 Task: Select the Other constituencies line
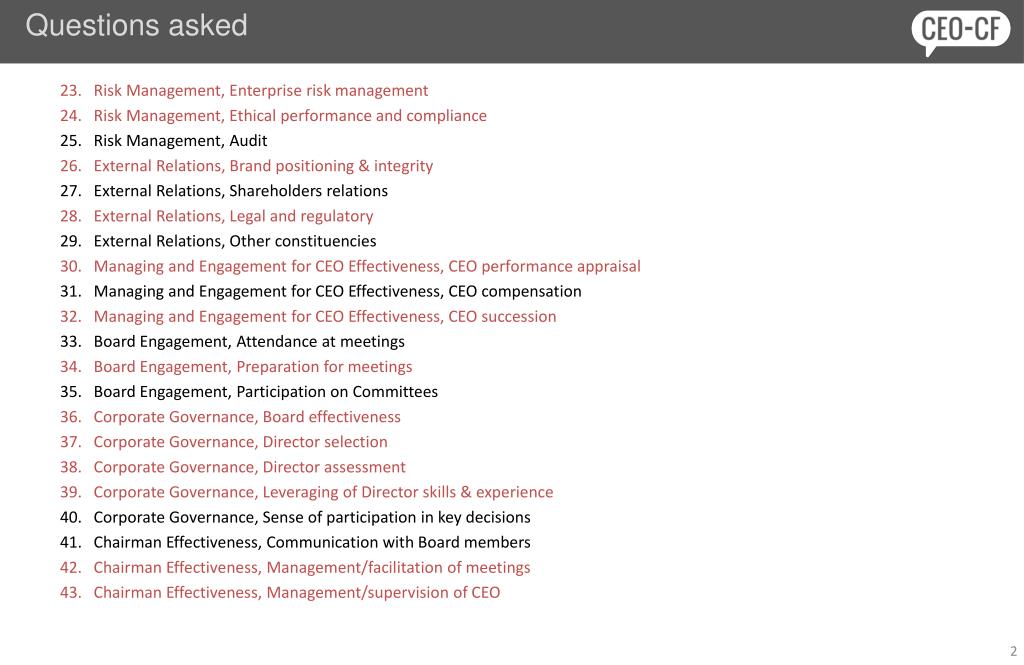(235, 241)
